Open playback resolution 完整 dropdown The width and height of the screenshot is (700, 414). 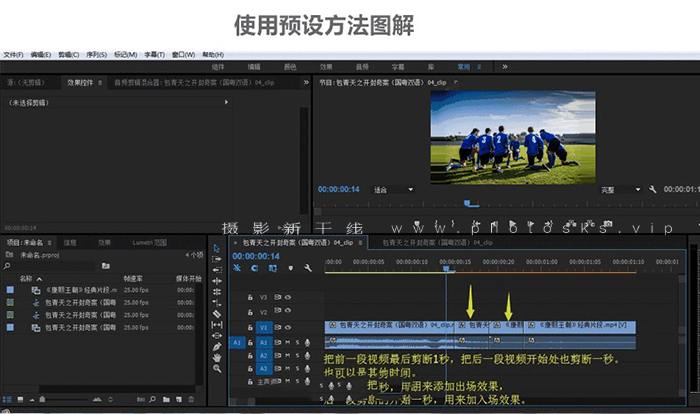pos(621,190)
